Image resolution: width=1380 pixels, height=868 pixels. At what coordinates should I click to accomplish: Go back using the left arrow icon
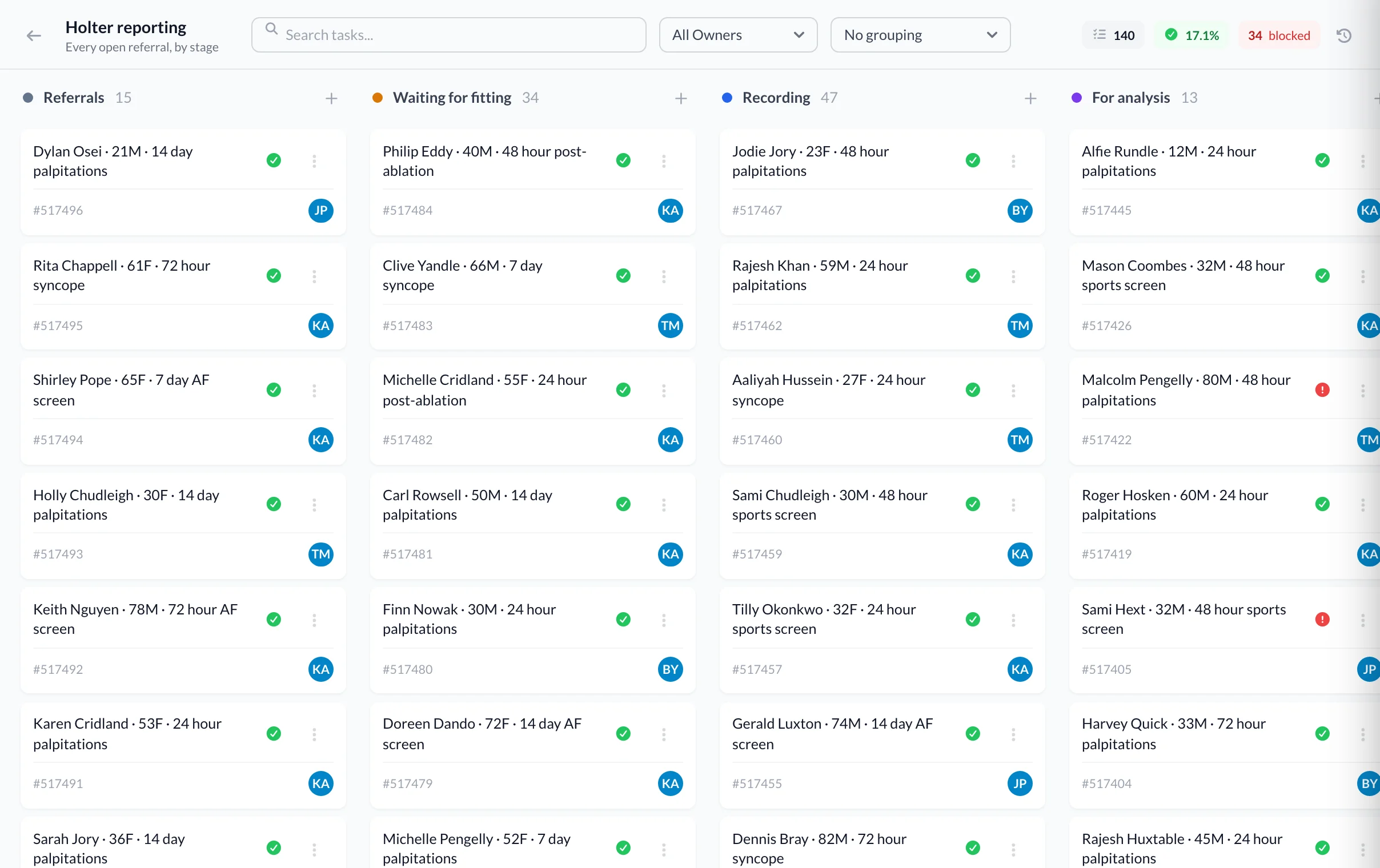[34, 35]
